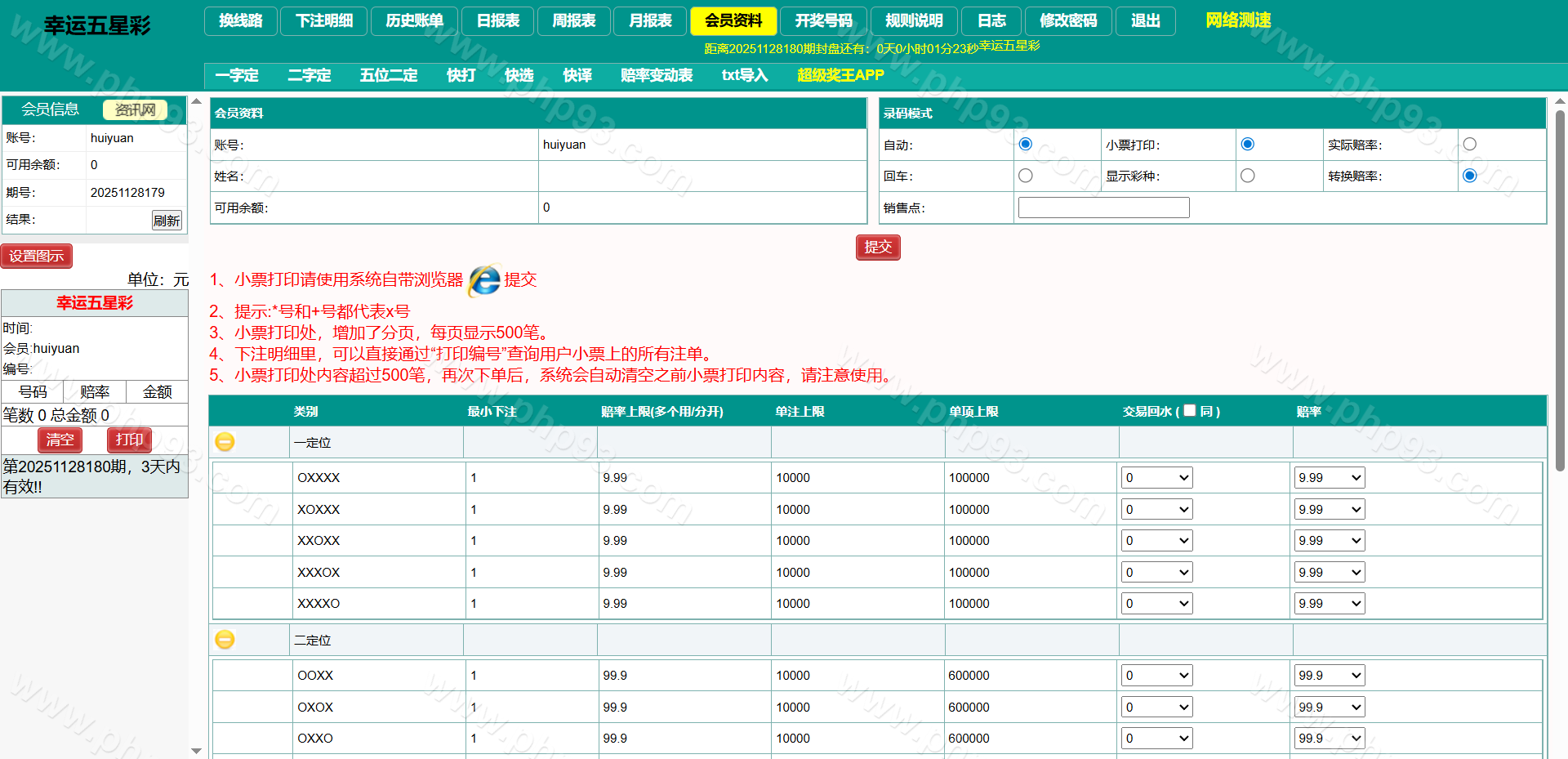Click the 刷新 refresh button

(x=167, y=221)
